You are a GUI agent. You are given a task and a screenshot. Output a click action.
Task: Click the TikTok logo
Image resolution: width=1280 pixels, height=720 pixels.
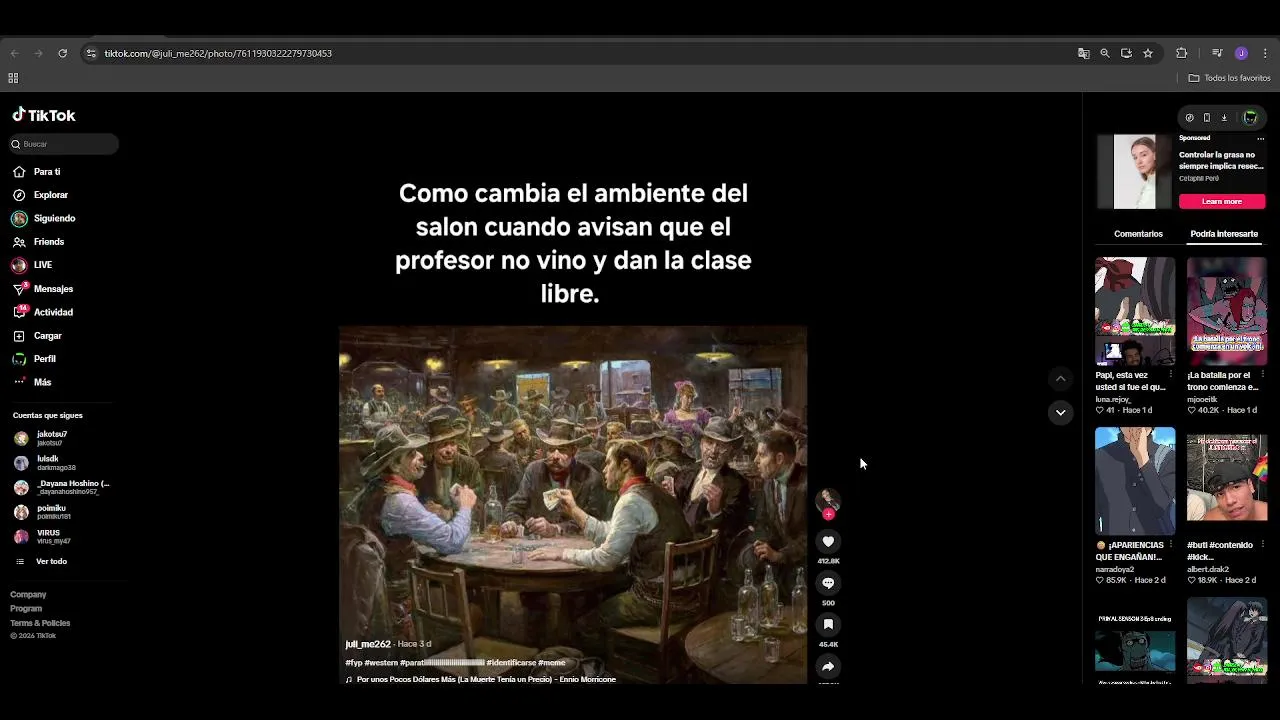pyautogui.click(x=44, y=115)
